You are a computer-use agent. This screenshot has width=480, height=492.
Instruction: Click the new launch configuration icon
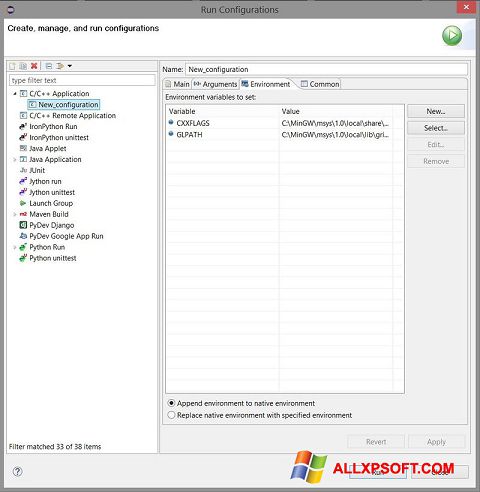tap(12, 66)
